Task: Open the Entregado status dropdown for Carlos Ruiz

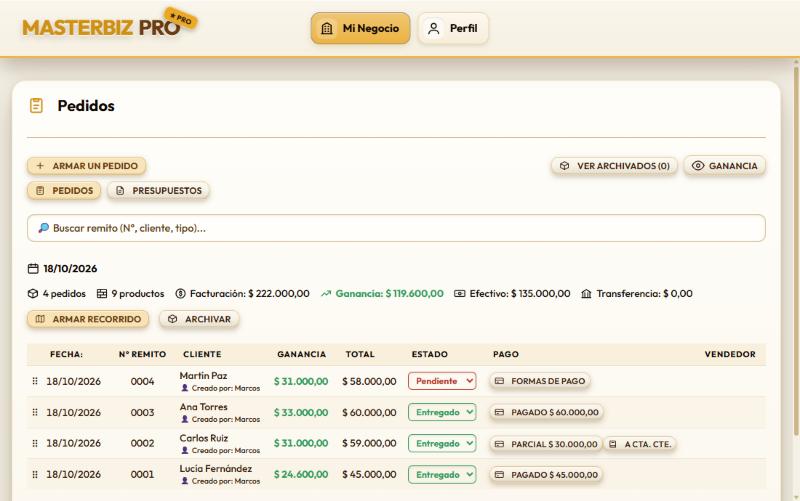Action: pos(442,443)
